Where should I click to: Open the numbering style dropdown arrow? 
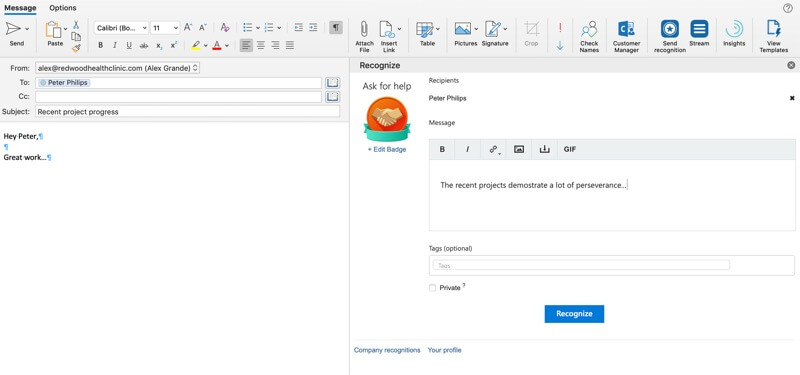(279, 28)
